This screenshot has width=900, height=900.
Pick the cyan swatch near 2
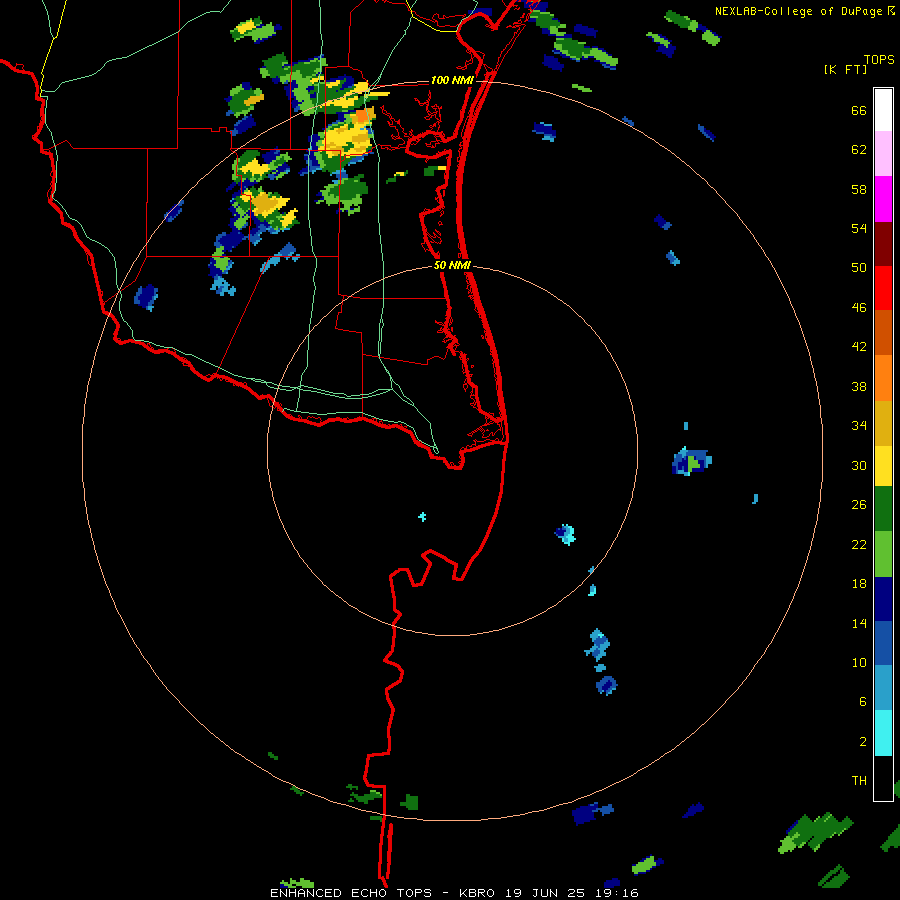(883, 733)
